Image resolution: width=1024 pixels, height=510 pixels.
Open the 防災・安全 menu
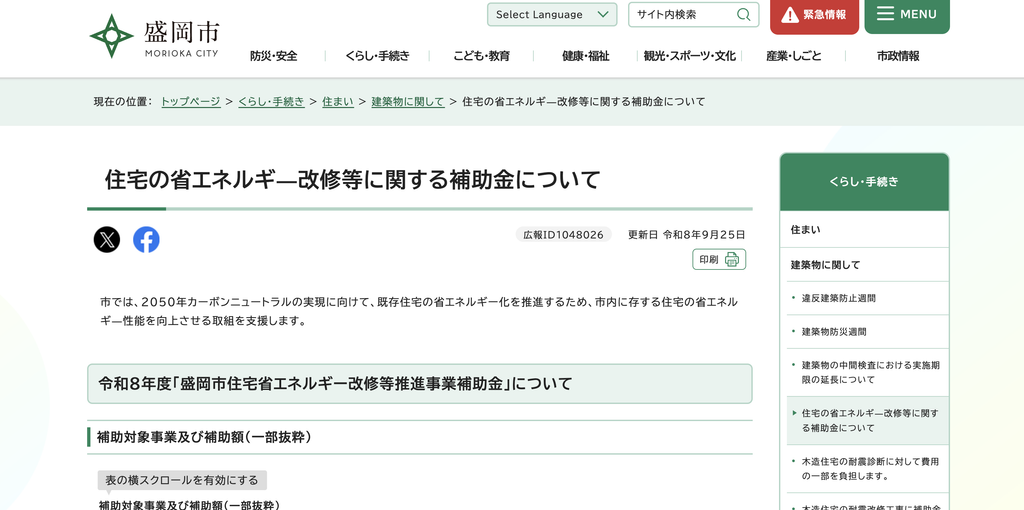click(274, 56)
